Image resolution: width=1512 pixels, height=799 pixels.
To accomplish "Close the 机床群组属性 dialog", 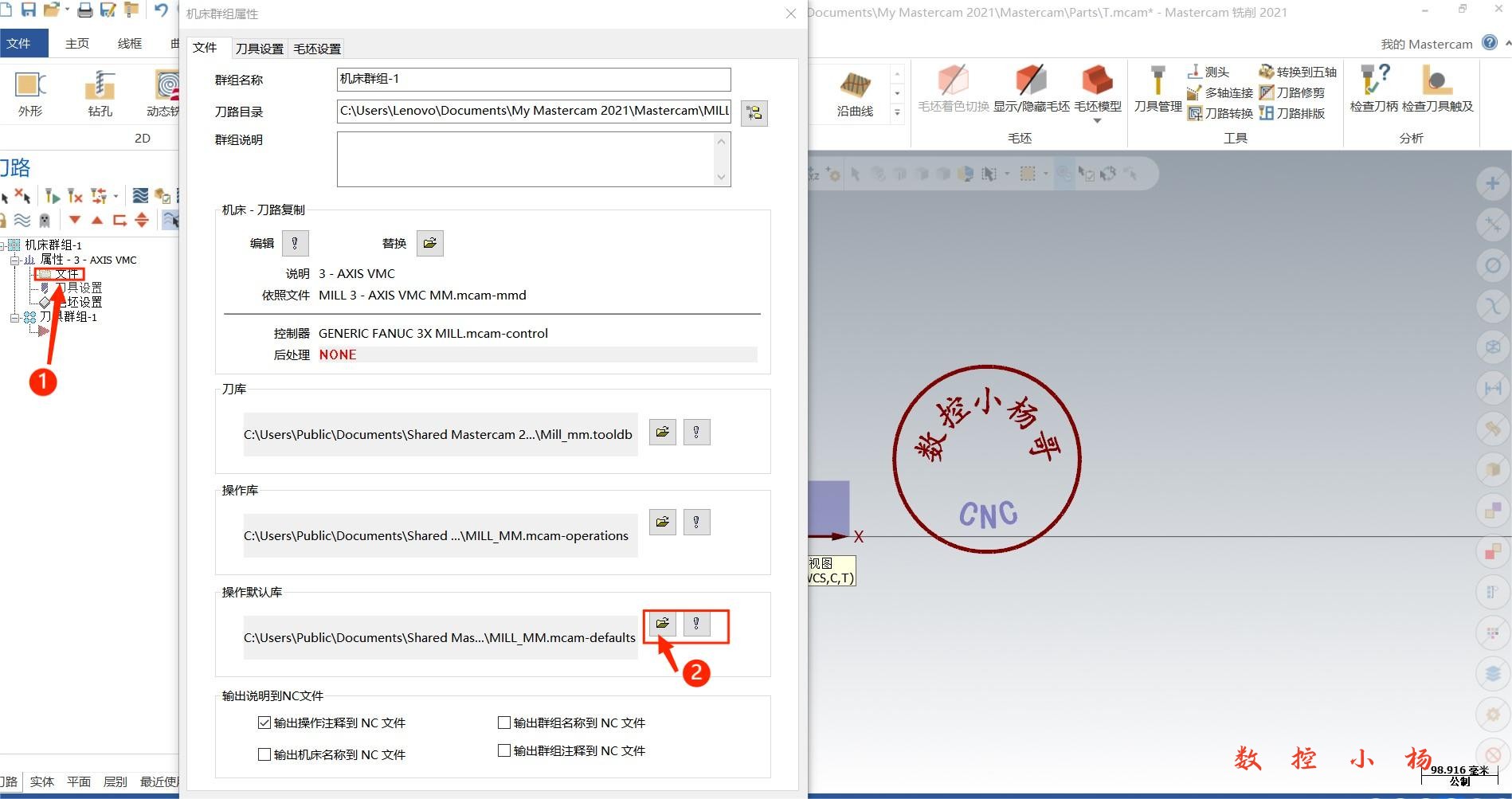I will 791,14.
